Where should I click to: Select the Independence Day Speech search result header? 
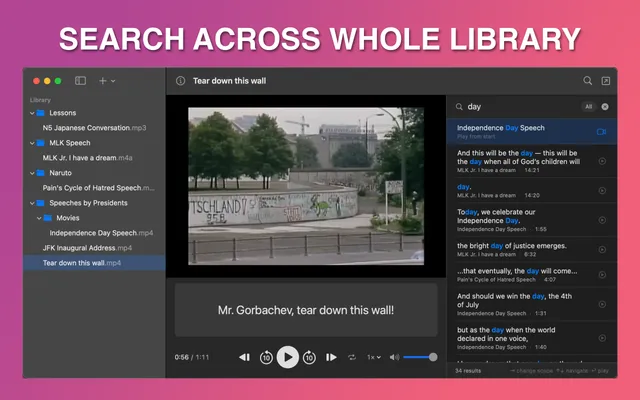(531, 131)
